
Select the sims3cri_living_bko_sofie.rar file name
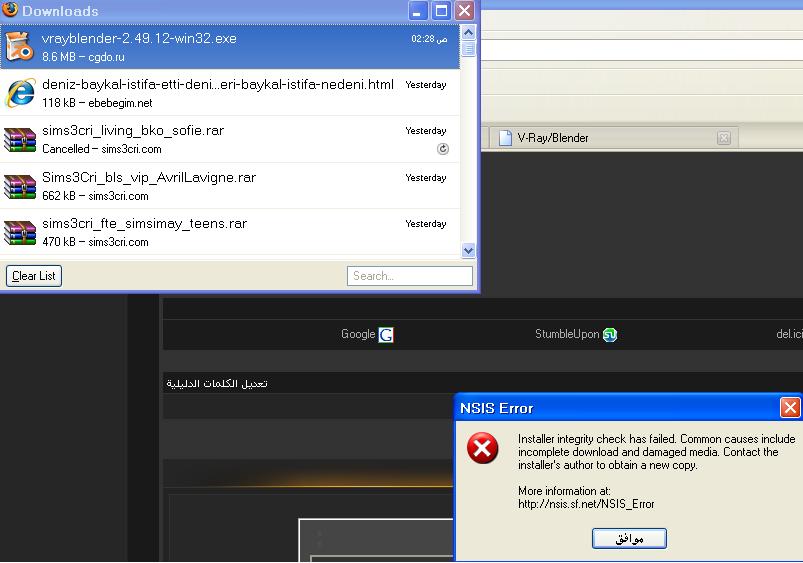click(x=133, y=131)
